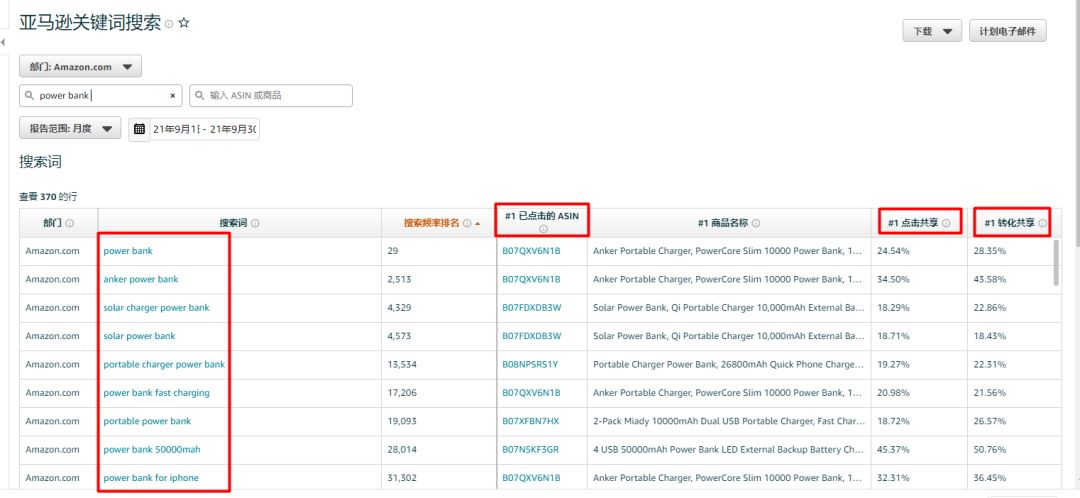Open the 部门: Amazon.com dropdown

click(81, 66)
